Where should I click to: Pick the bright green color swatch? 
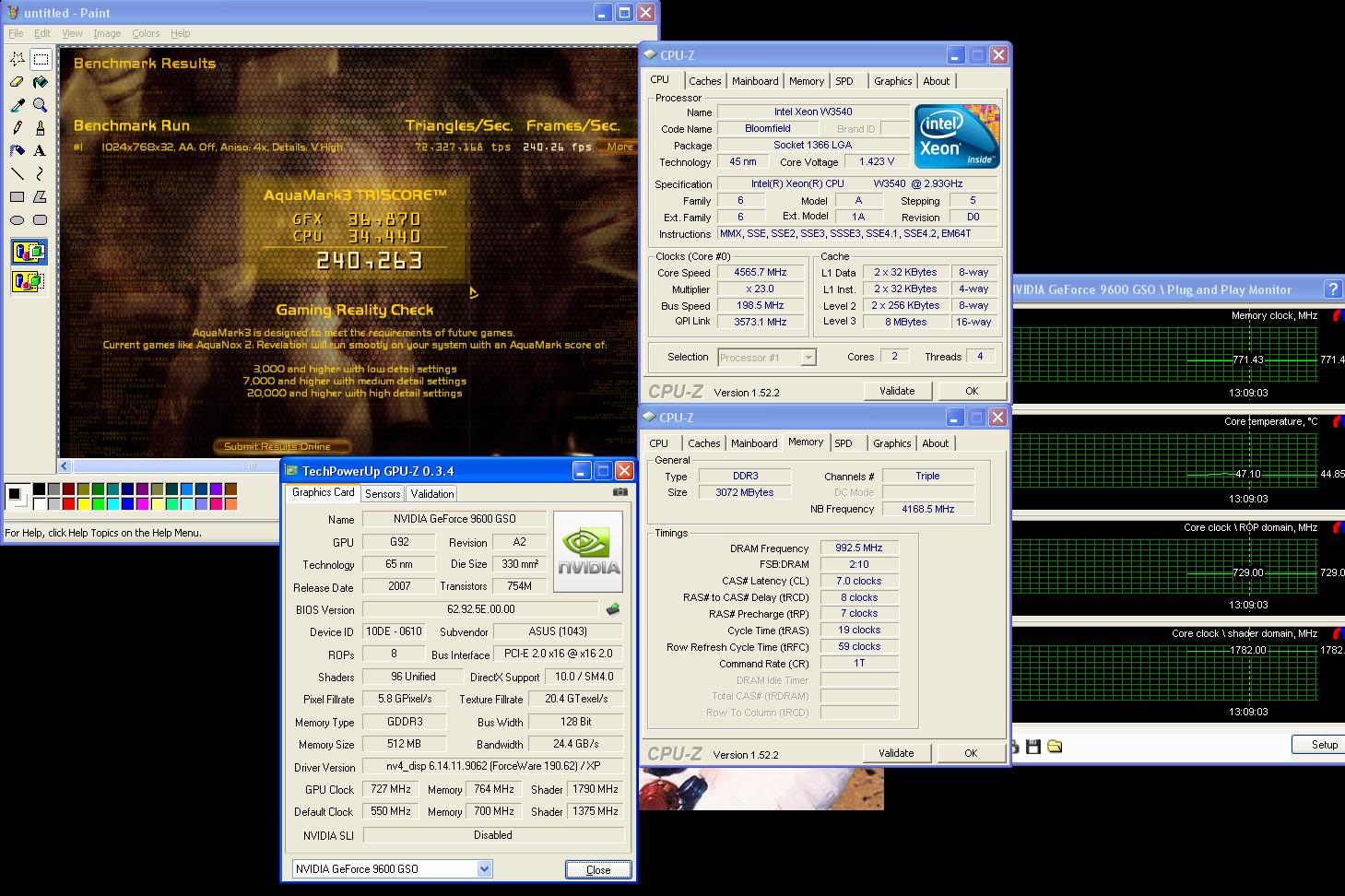99,504
